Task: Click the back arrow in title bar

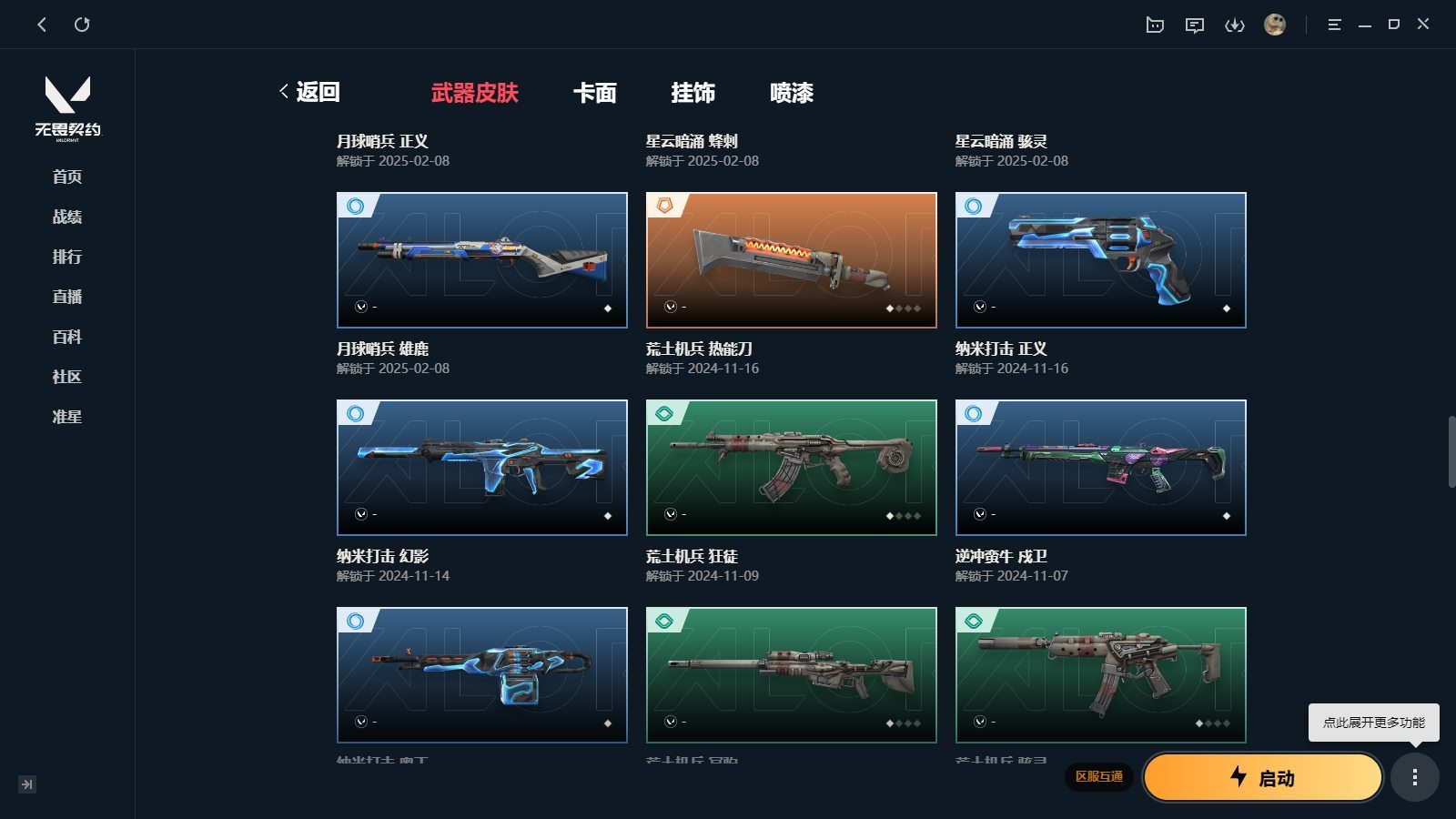Action: coord(42,25)
